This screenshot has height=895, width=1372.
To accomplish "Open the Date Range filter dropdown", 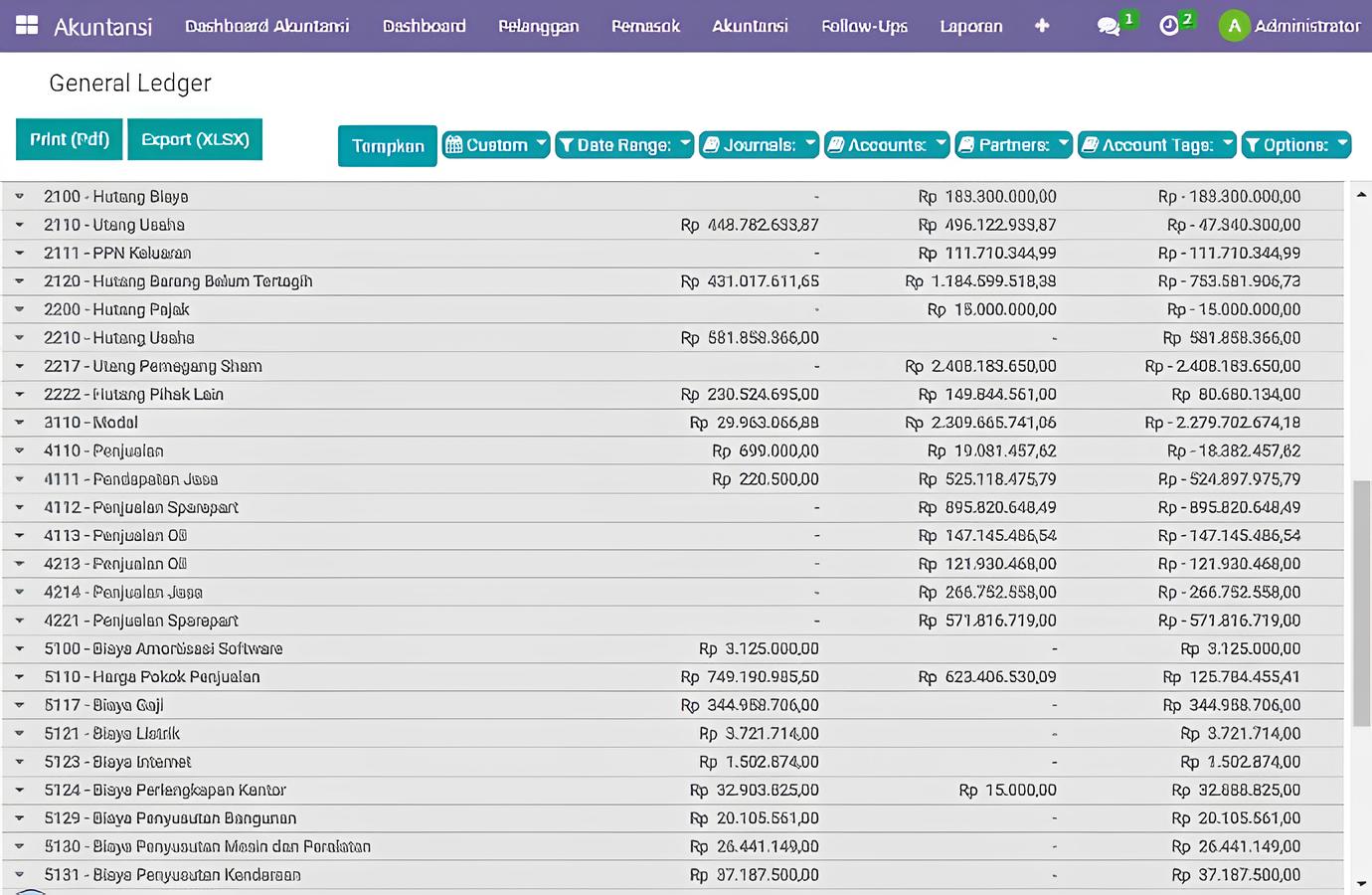I will coord(623,145).
